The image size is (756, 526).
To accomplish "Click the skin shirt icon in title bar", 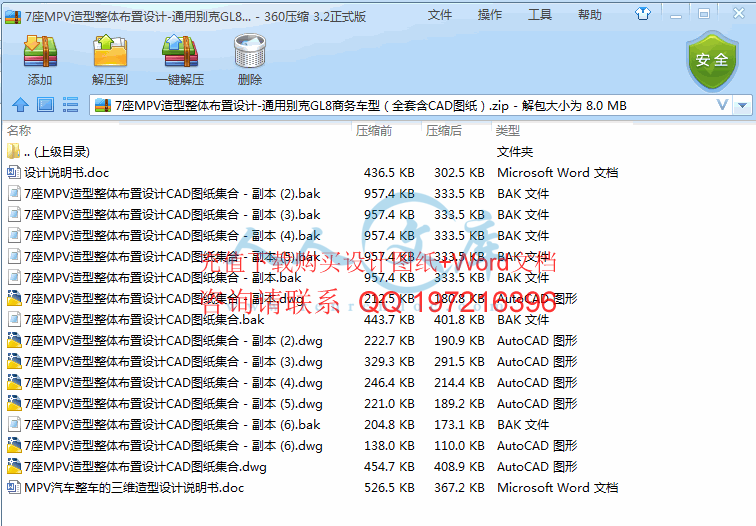I will pos(643,14).
